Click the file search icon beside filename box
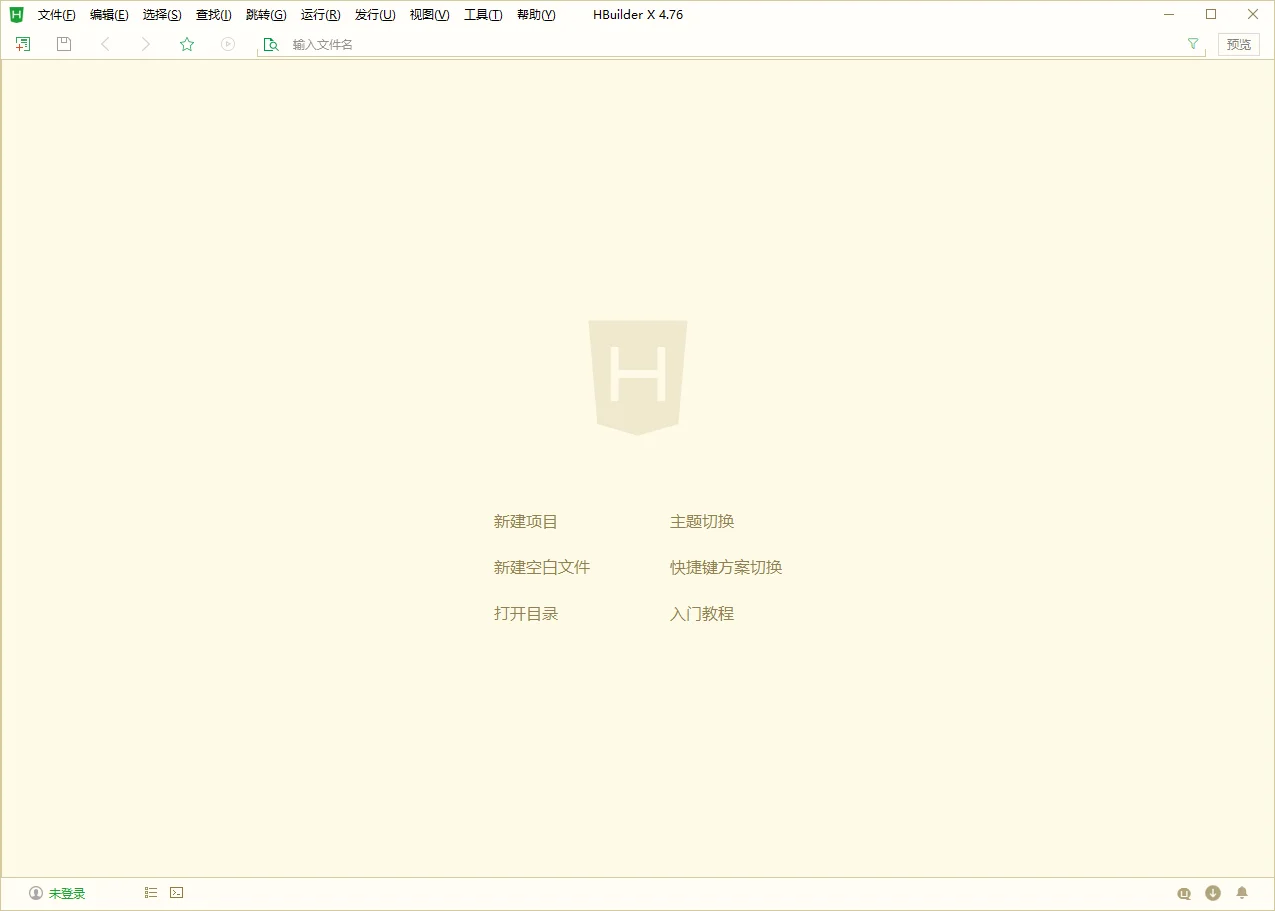 tap(270, 44)
